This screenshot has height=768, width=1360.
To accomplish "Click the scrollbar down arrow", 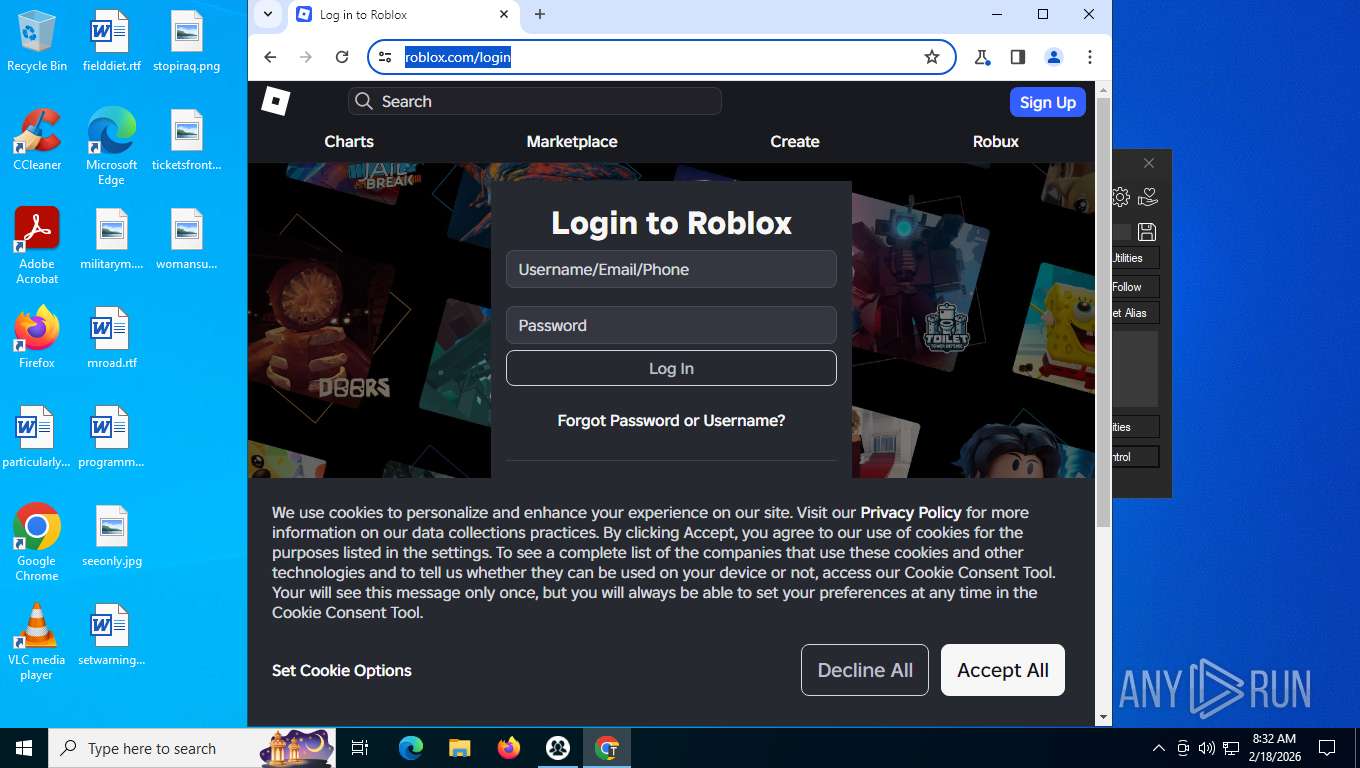I will (1103, 717).
